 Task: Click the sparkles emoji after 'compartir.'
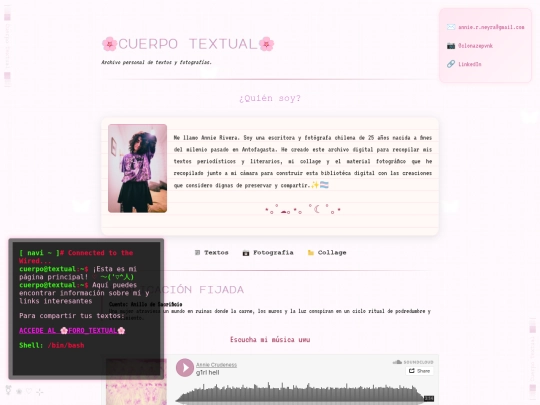point(315,185)
